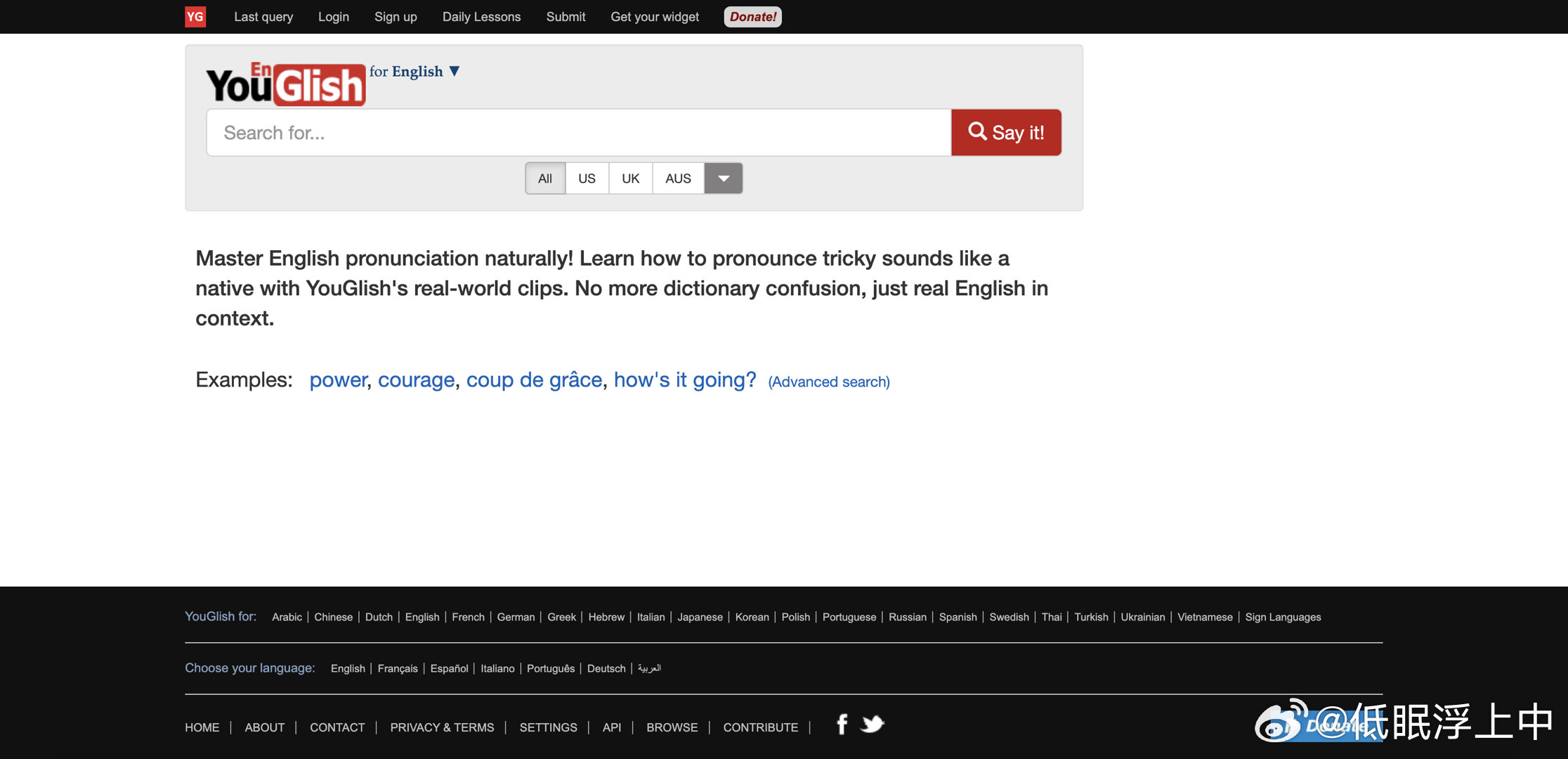Expand more accents dropdown arrow
1568x759 pixels.
724,179
